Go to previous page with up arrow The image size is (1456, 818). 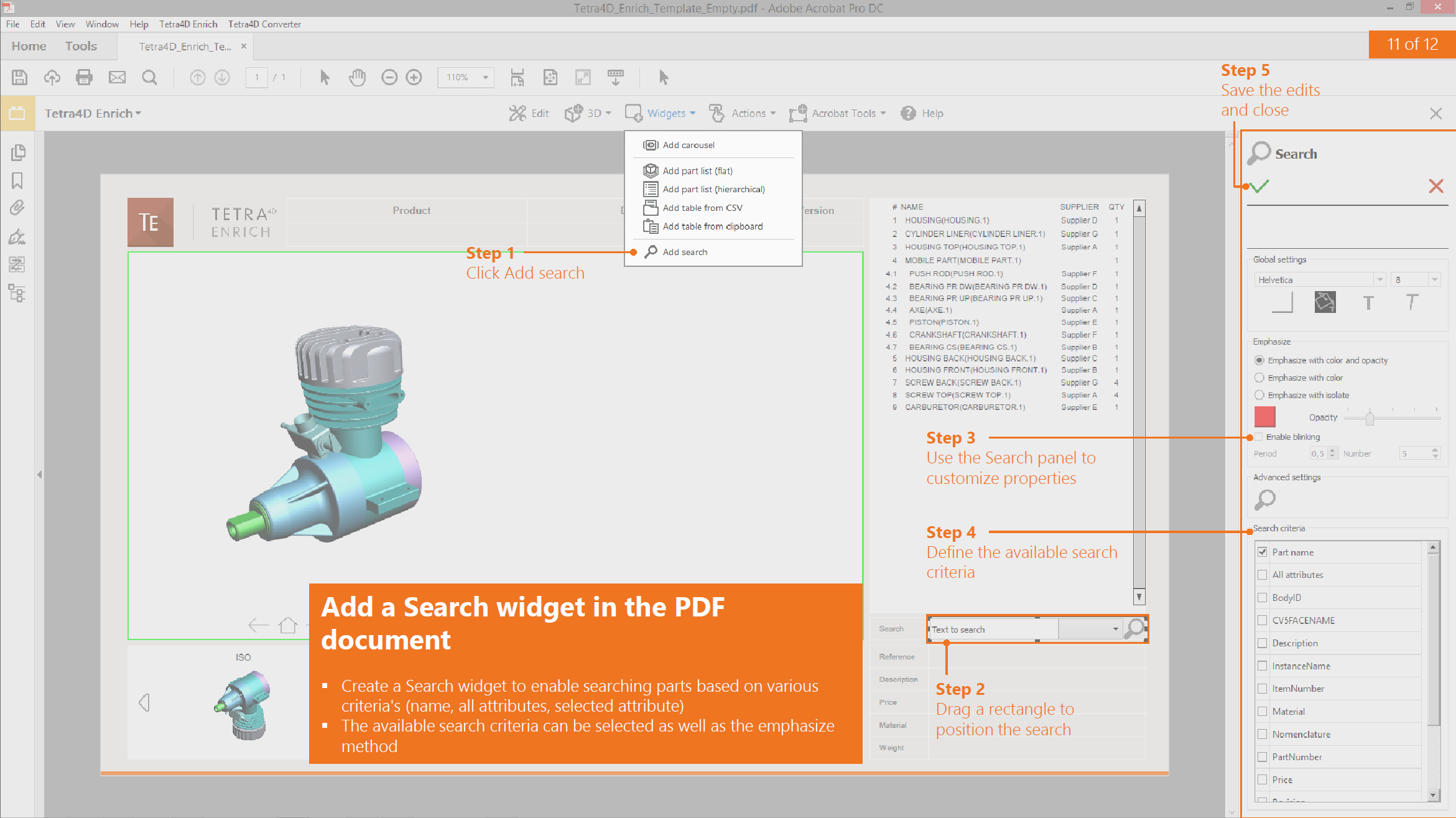click(197, 77)
